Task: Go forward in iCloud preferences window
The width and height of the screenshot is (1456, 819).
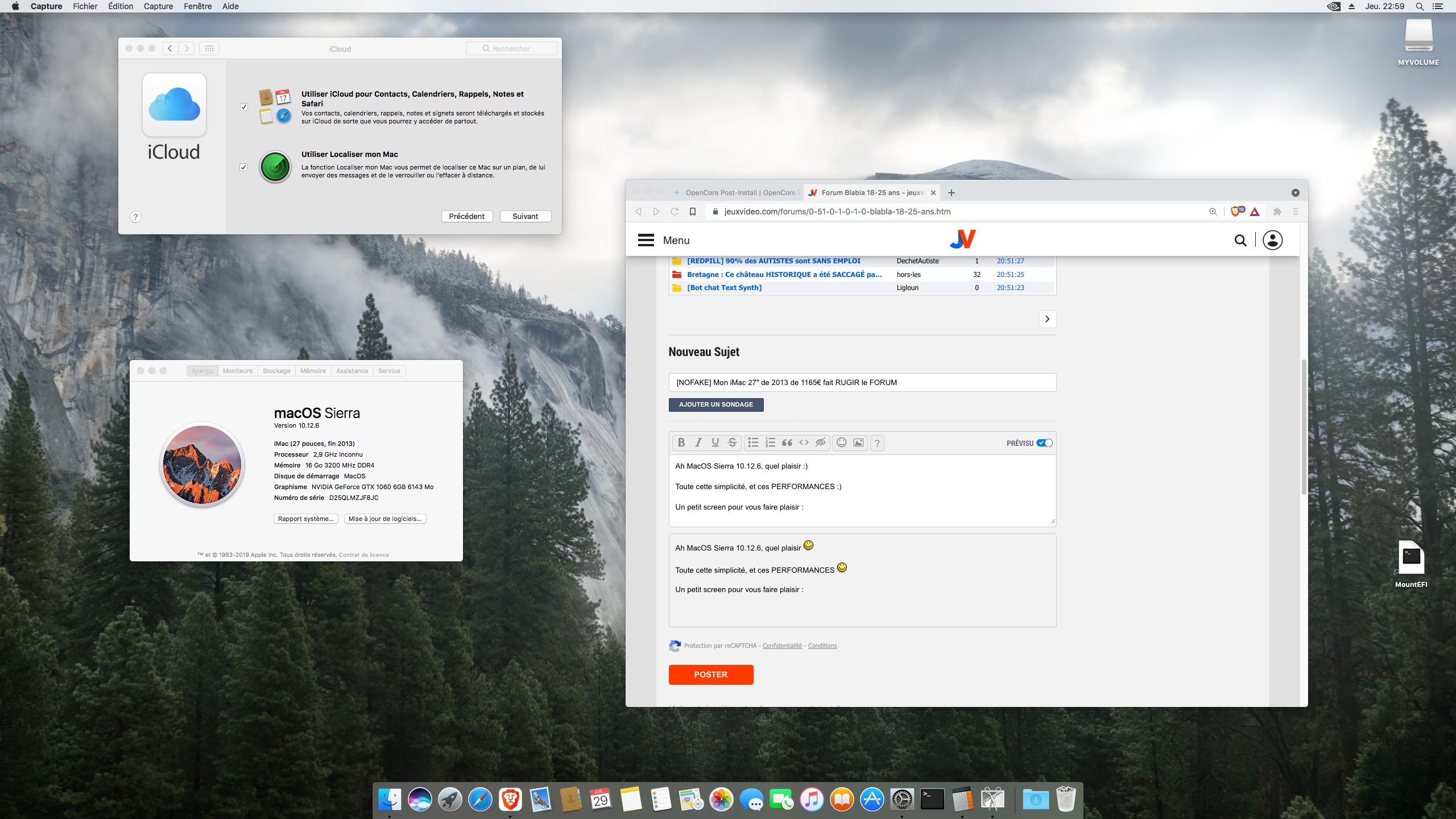Action: click(x=187, y=48)
